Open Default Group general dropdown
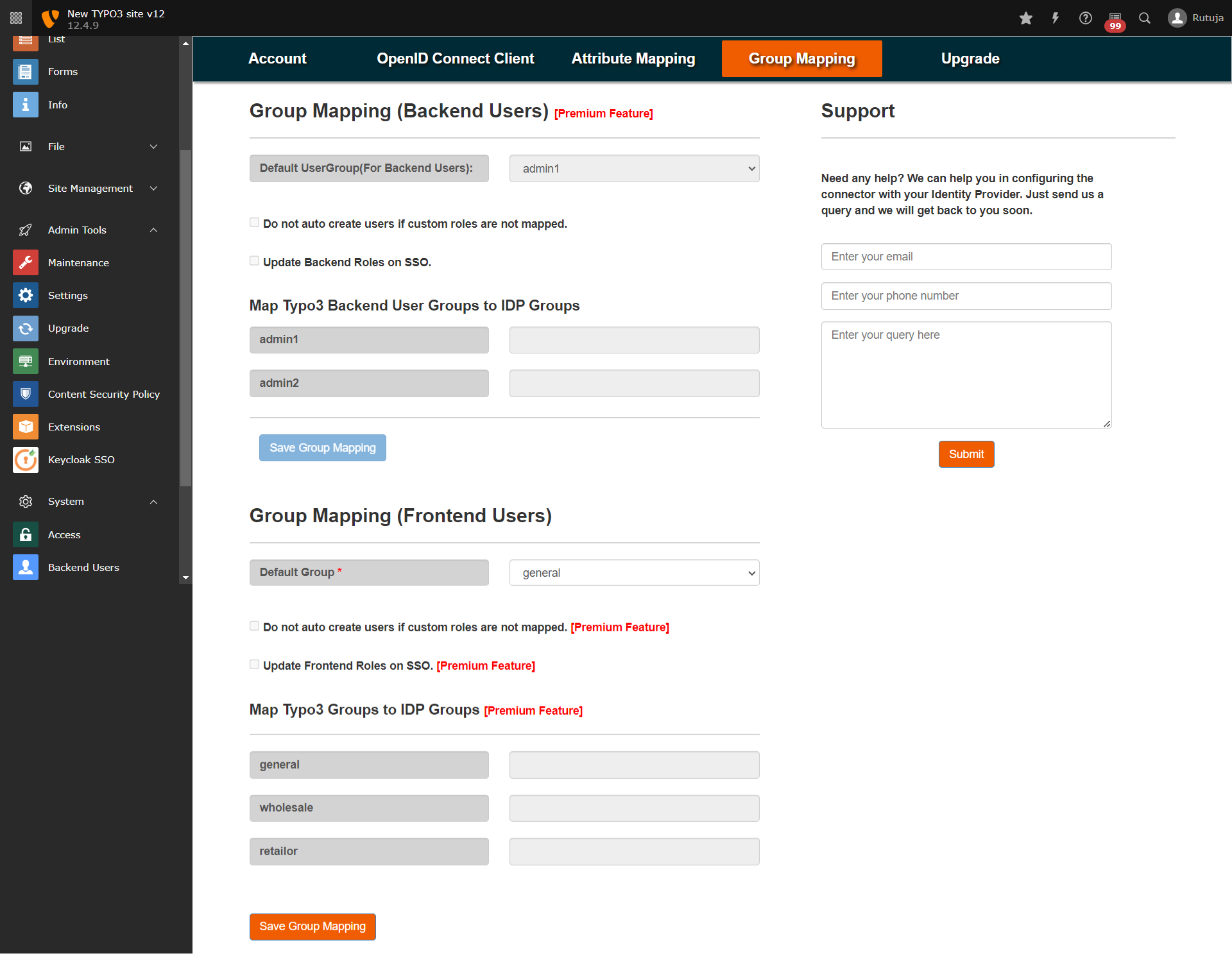 point(634,573)
